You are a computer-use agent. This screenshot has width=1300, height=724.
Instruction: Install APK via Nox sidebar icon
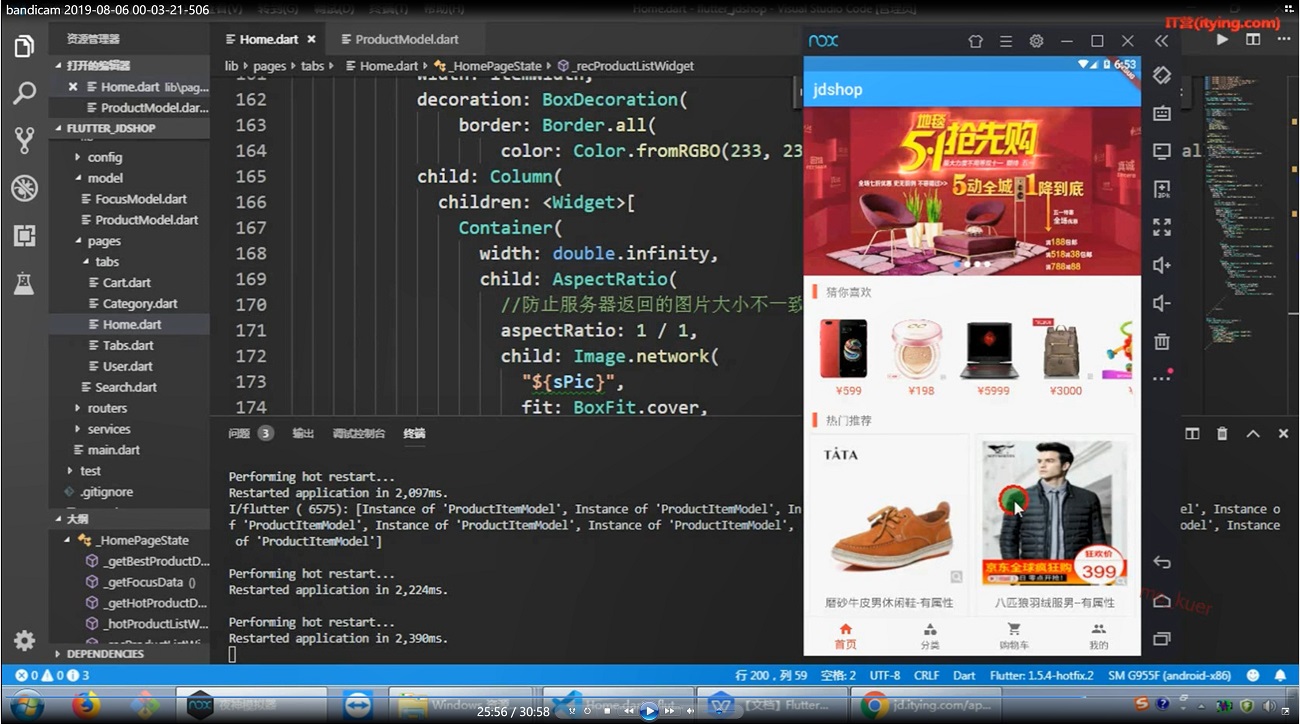(x=1161, y=190)
